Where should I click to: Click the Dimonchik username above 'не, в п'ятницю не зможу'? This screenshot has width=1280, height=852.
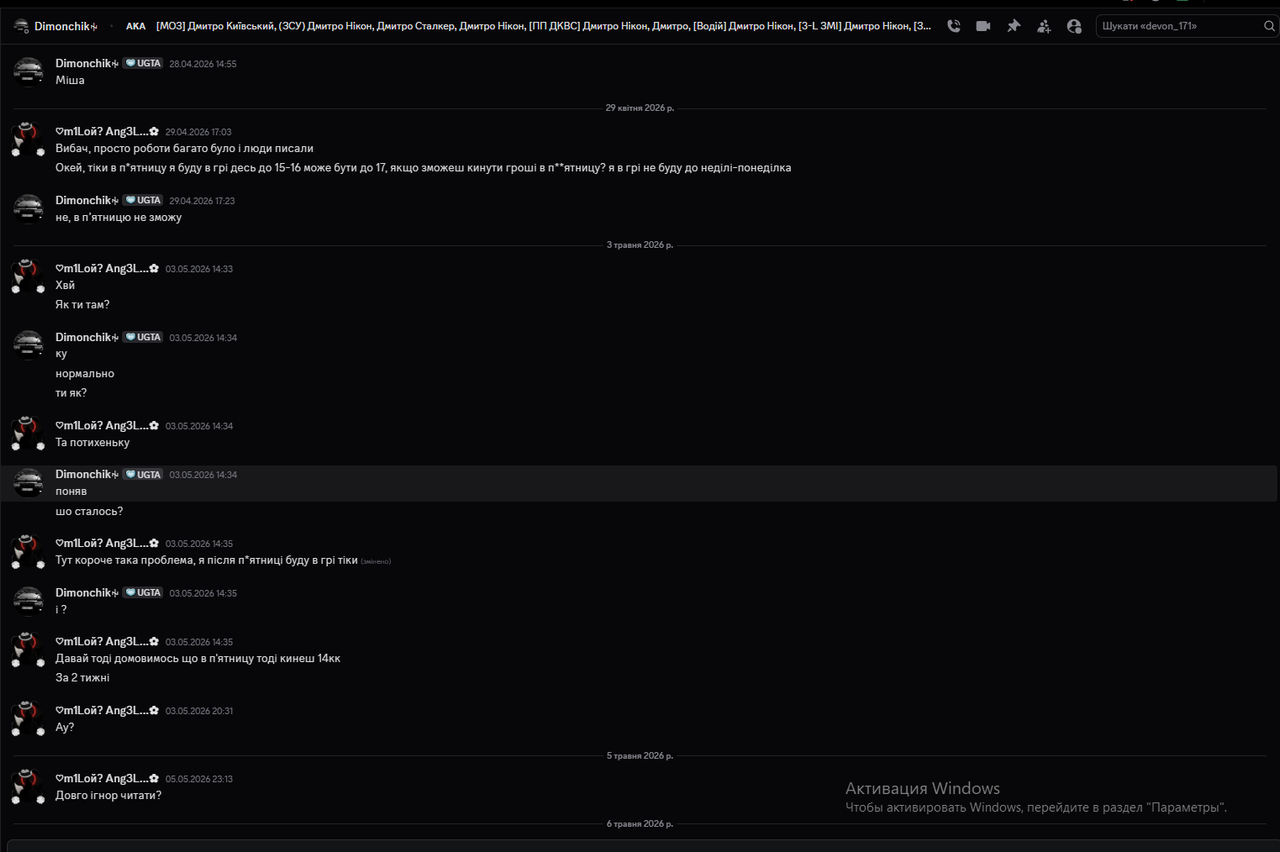pyautogui.click(x=87, y=200)
